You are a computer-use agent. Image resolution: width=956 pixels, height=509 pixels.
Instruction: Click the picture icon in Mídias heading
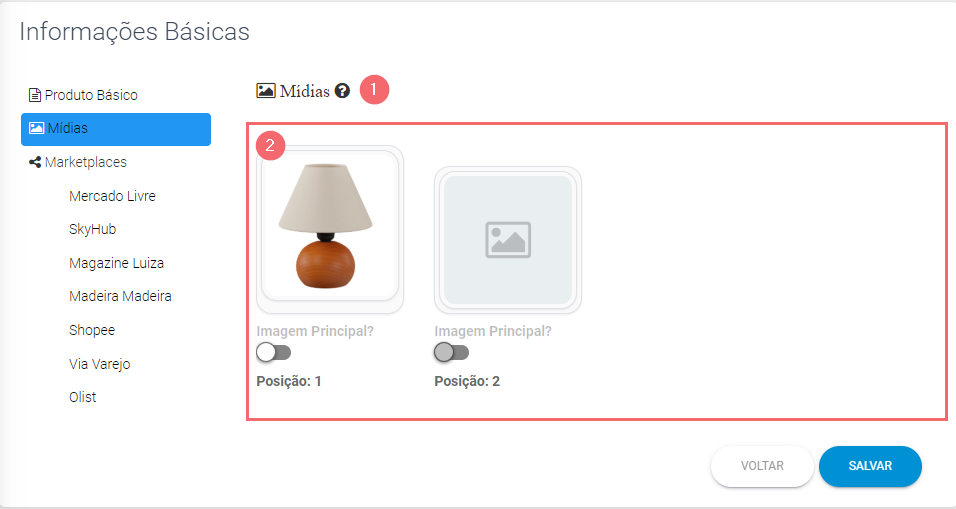[x=266, y=91]
